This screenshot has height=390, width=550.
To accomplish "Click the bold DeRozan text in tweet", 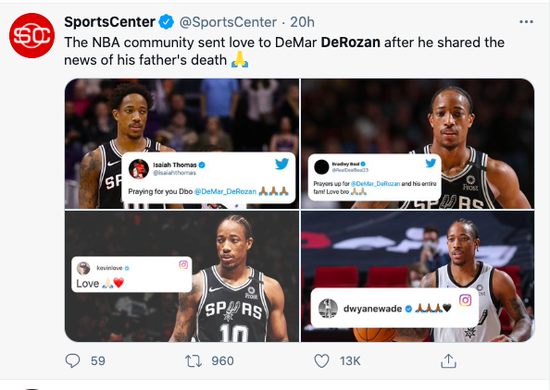I will [x=350, y=42].
